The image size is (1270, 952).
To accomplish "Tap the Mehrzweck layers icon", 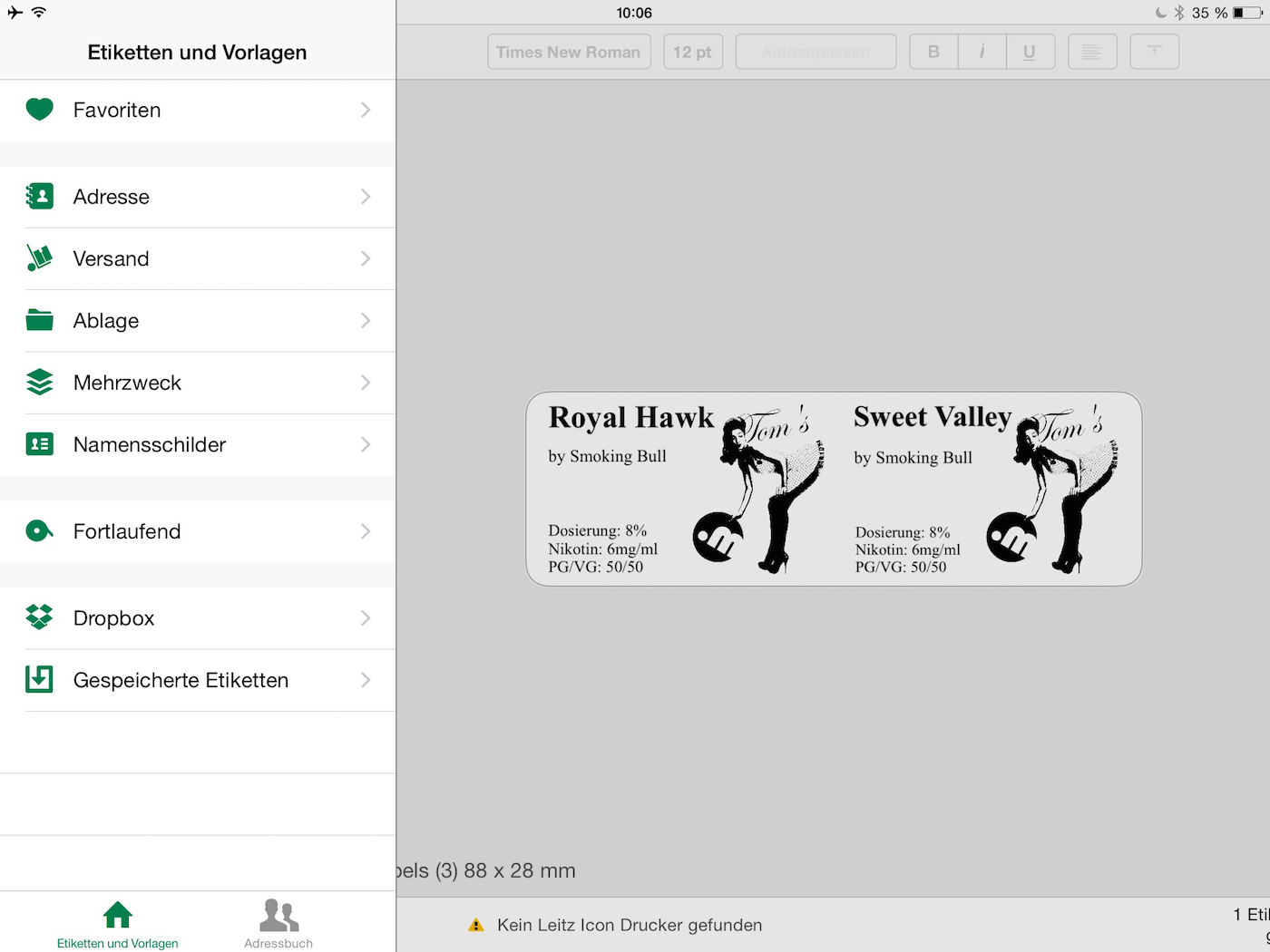I will pos(39,383).
